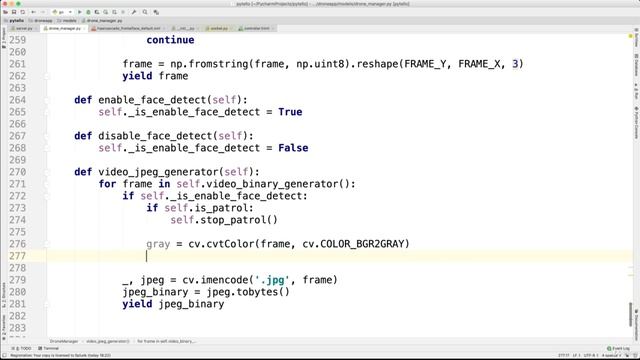Click the Debug bug icon
Image resolution: width=640 pixels, height=360 pixels.
click(x=88, y=12)
